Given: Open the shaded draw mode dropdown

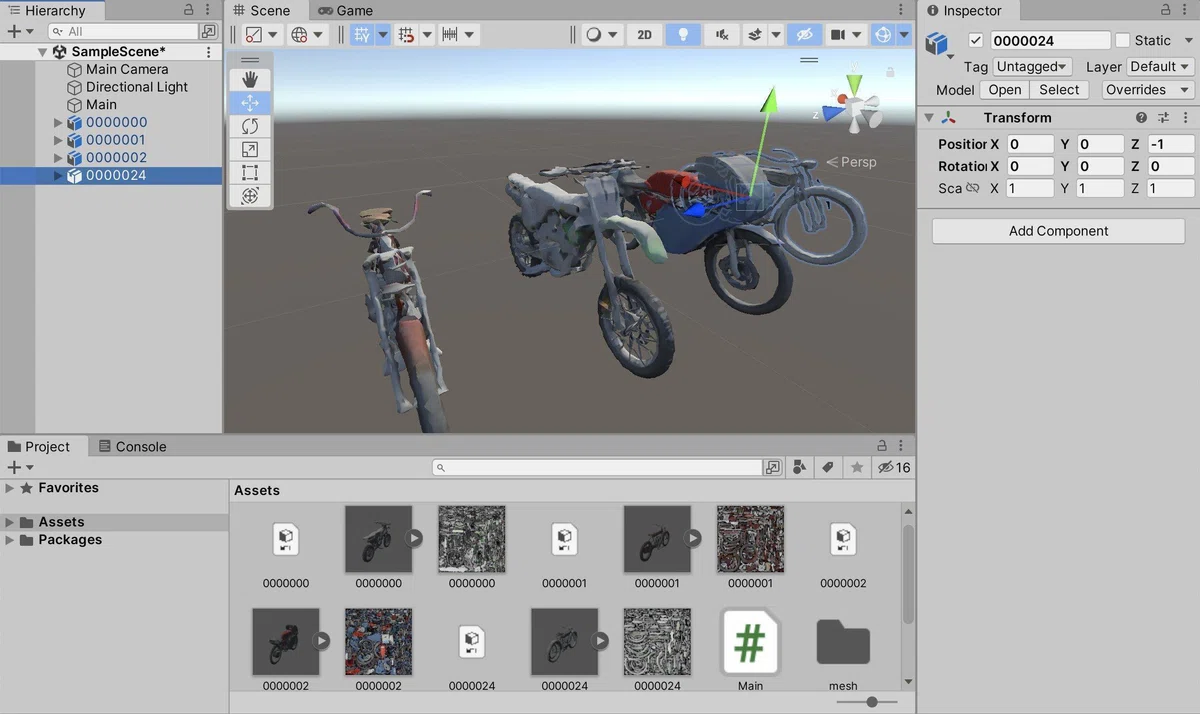Looking at the screenshot, I should (x=603, y=35).
